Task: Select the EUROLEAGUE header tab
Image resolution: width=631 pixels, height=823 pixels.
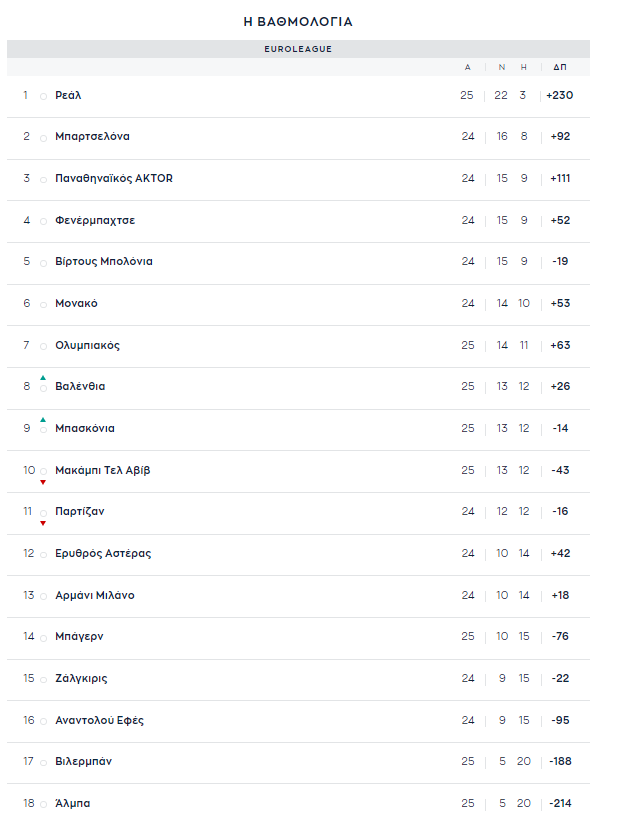Action: pos(298,49)
